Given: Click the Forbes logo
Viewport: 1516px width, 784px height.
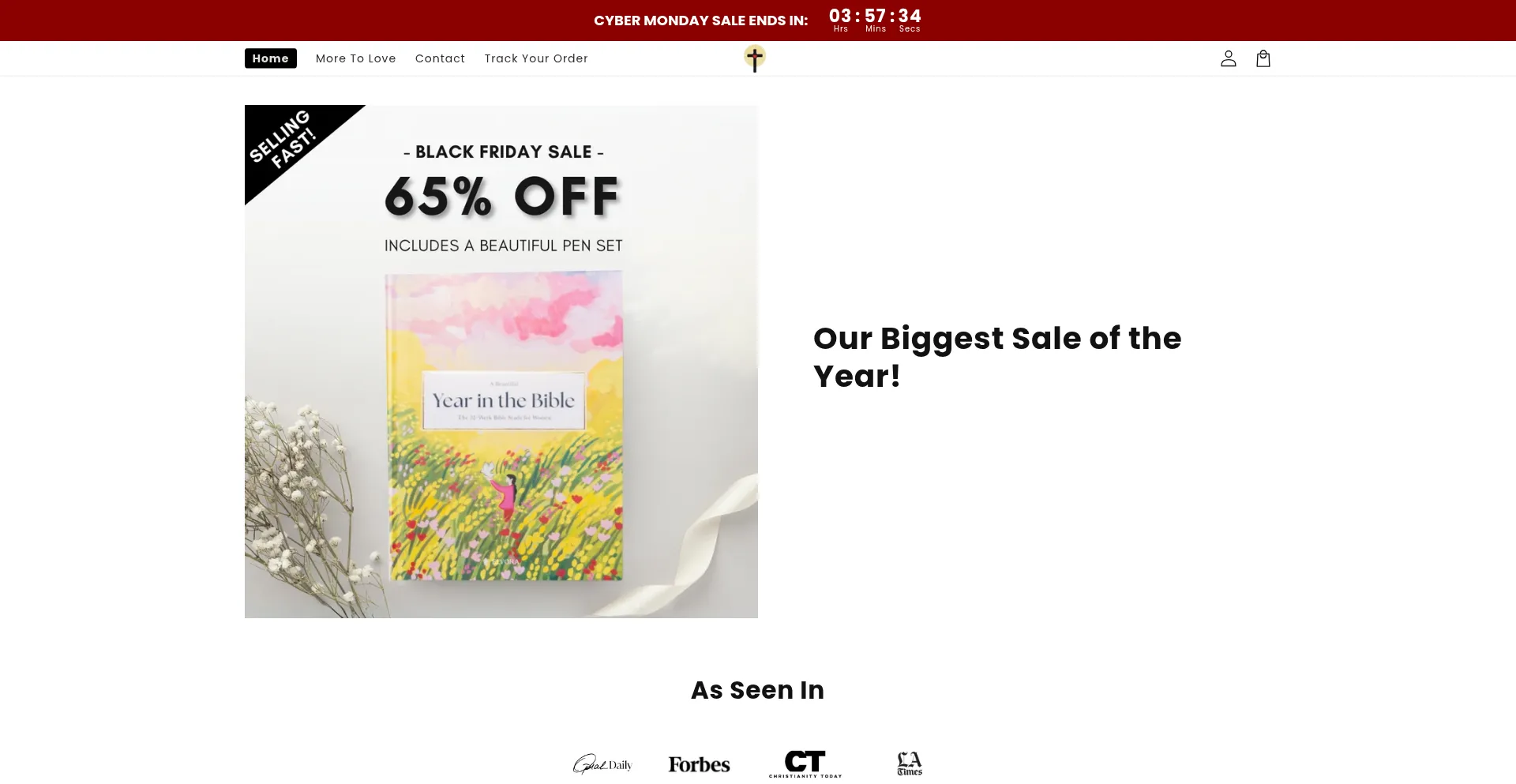Looking at the screenshot, I should 699,764.
